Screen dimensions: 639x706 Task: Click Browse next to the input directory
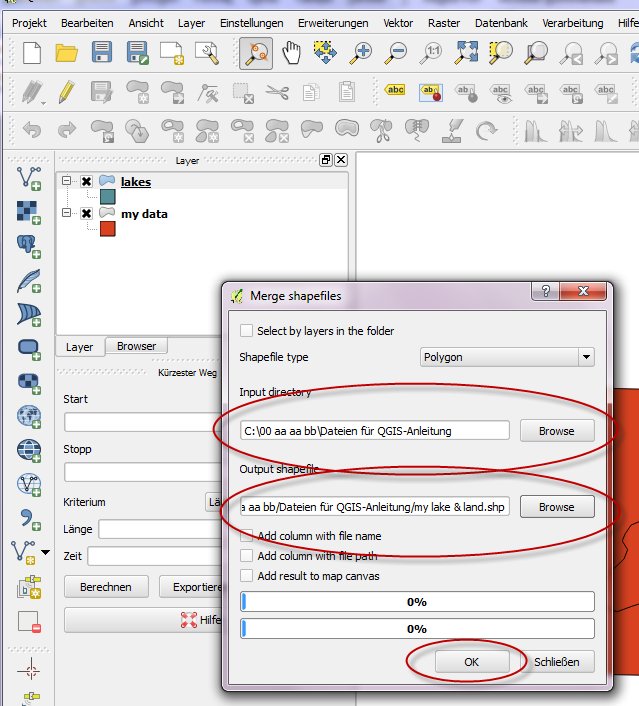[x=556, y=431]
